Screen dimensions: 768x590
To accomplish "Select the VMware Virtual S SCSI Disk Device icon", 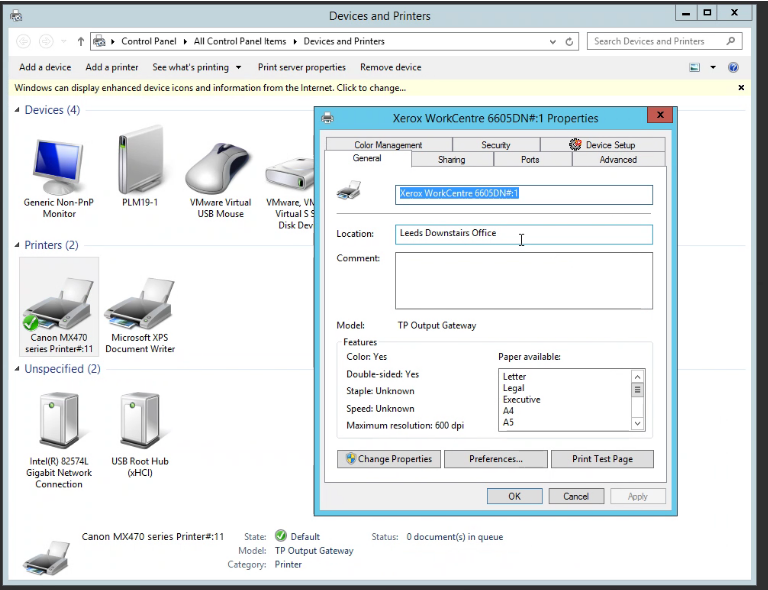I will point(289,174).
